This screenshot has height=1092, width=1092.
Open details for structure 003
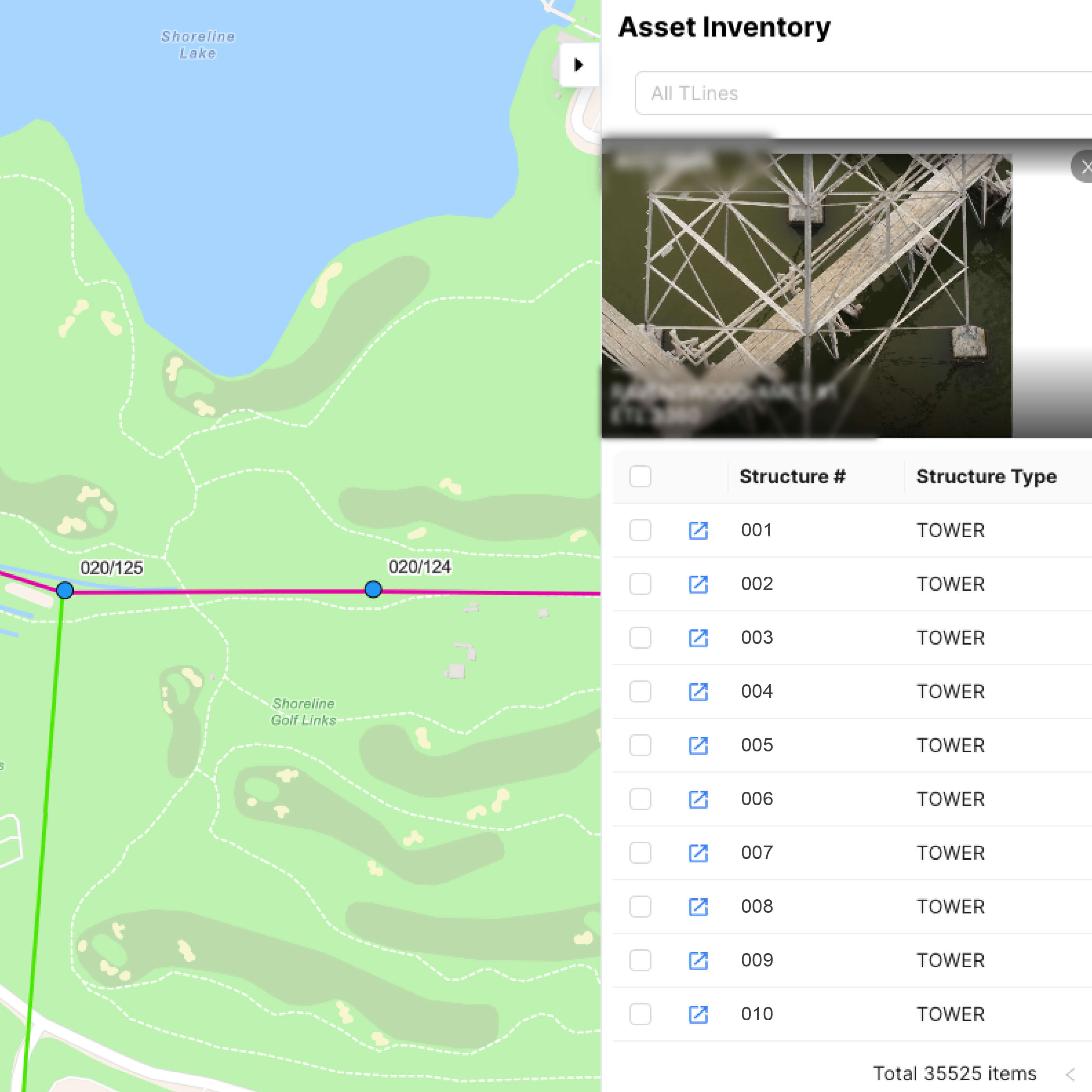(x=698, y=638)
